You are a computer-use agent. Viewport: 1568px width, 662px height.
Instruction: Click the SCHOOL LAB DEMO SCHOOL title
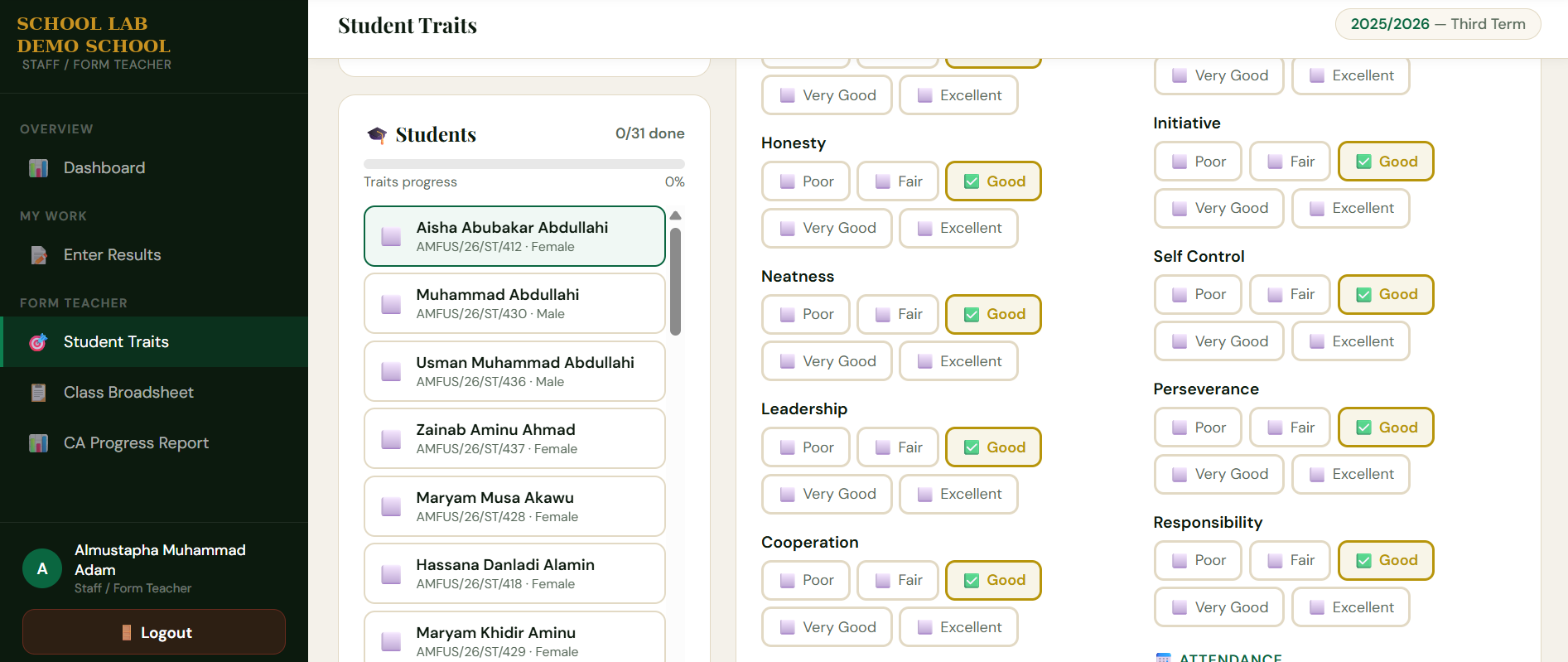pyautogui.click(x=94, y=35)
